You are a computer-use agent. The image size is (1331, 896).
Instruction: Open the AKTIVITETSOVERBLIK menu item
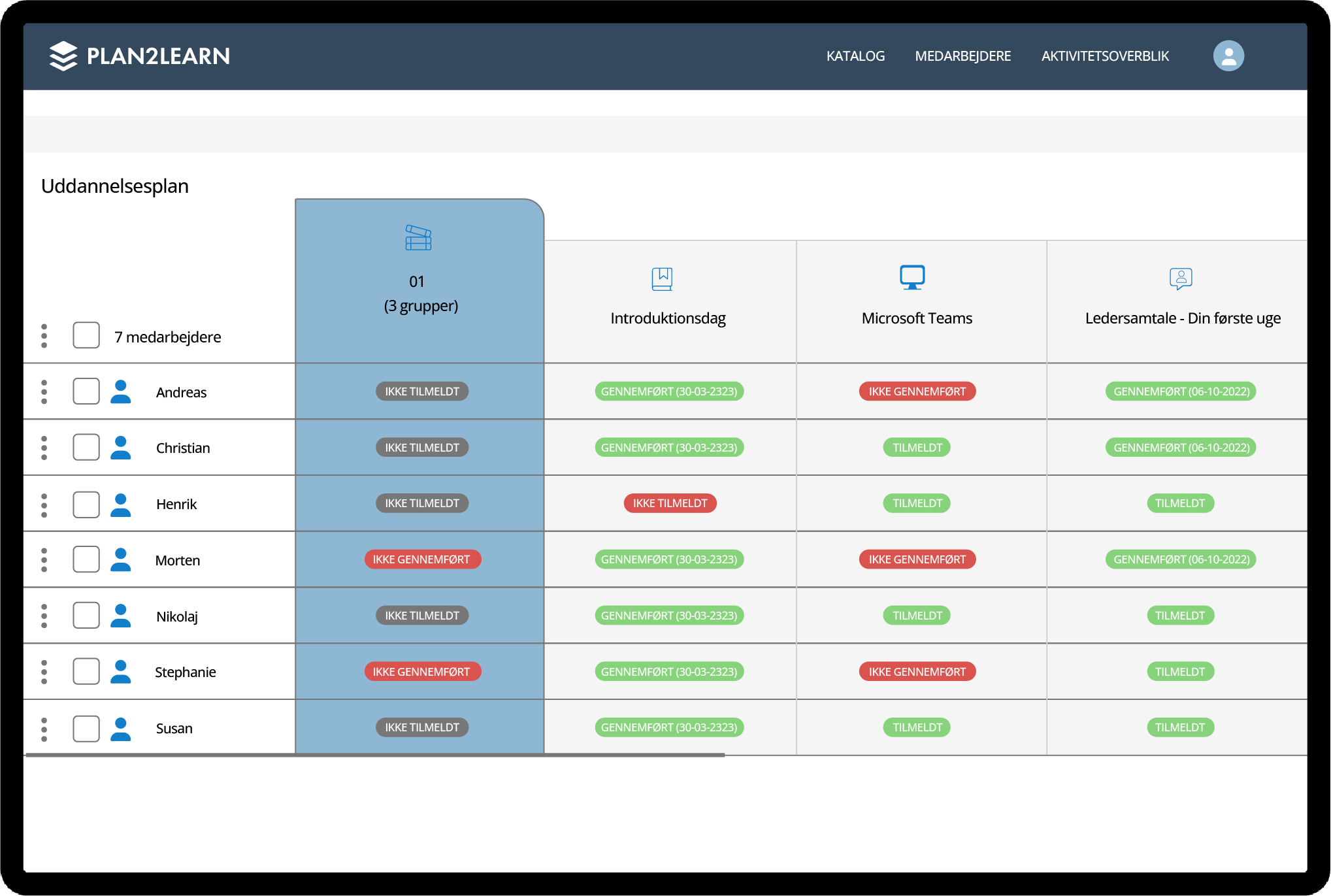[x=1105, y=56]
